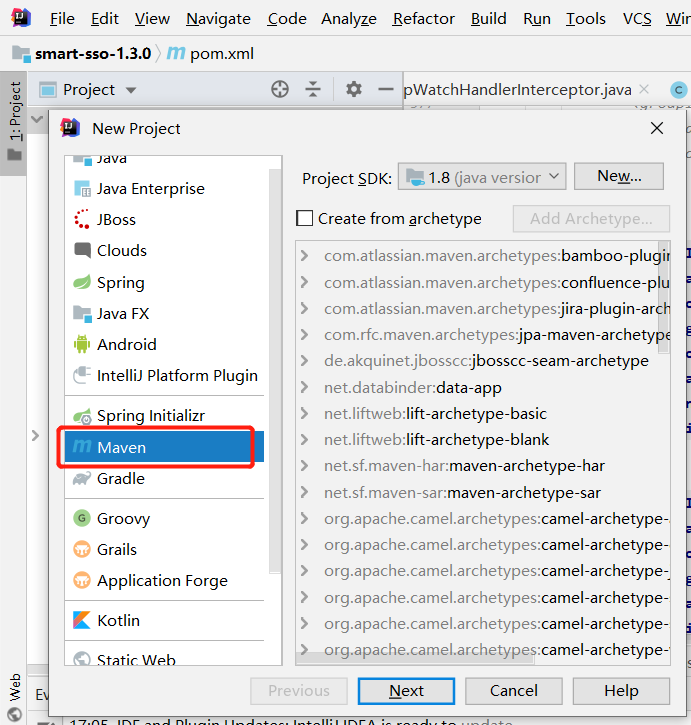
Task: Click the Help button
Action: 621,691
